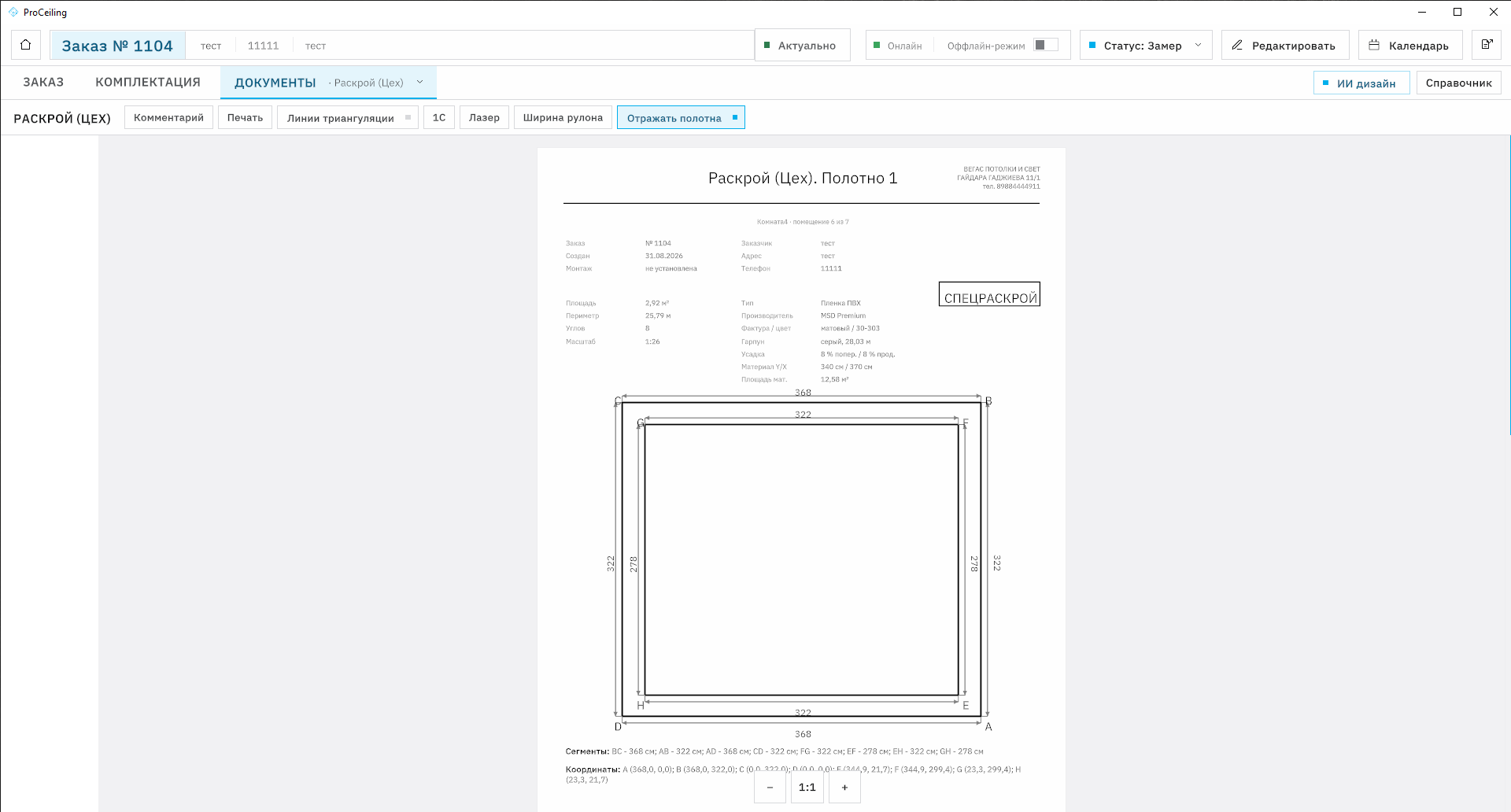Expand the Статус: Замер dropdown
This screenshot has height=812, width=1511.
[x=1145, y=45]
